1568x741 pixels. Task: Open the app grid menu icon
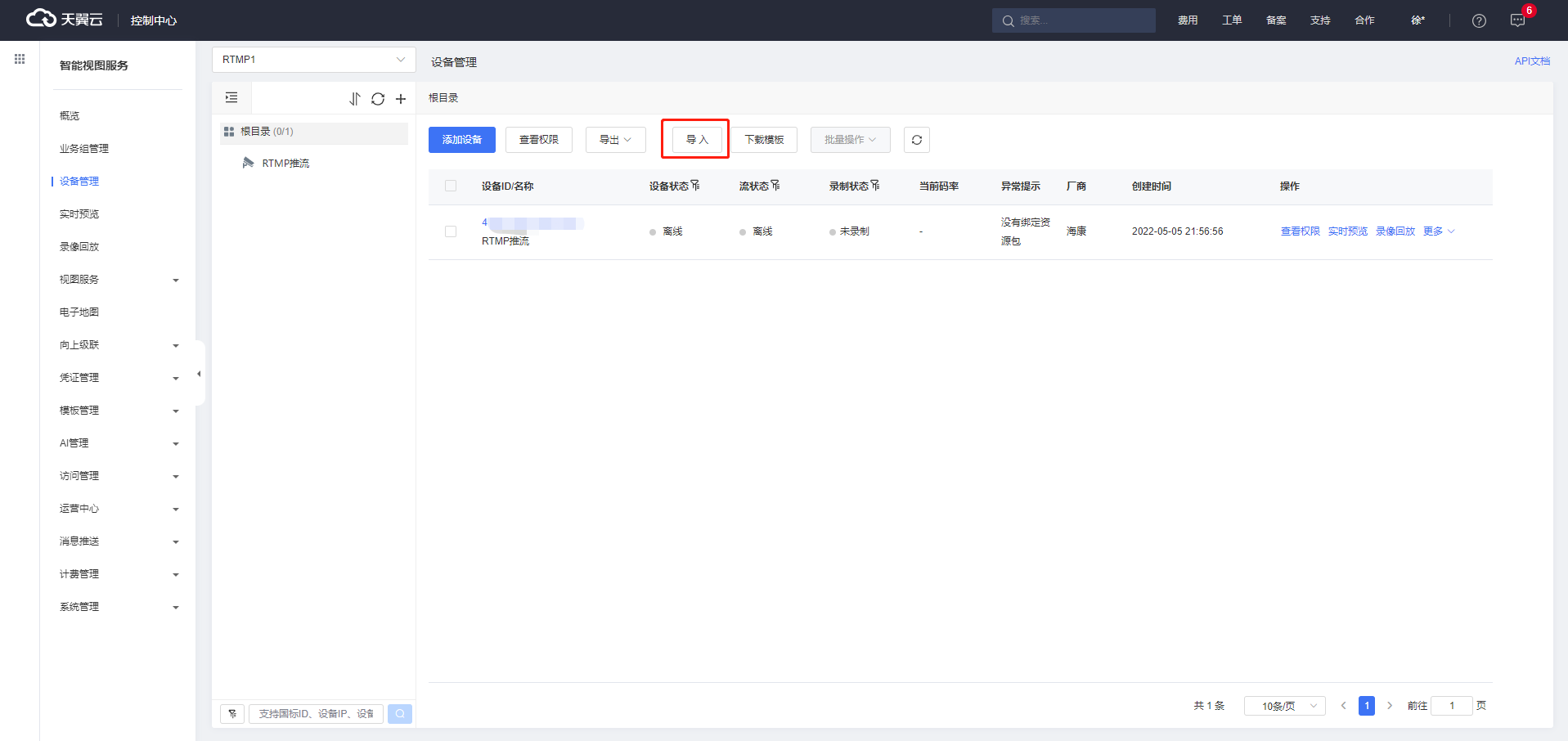[x=20, y=59]
